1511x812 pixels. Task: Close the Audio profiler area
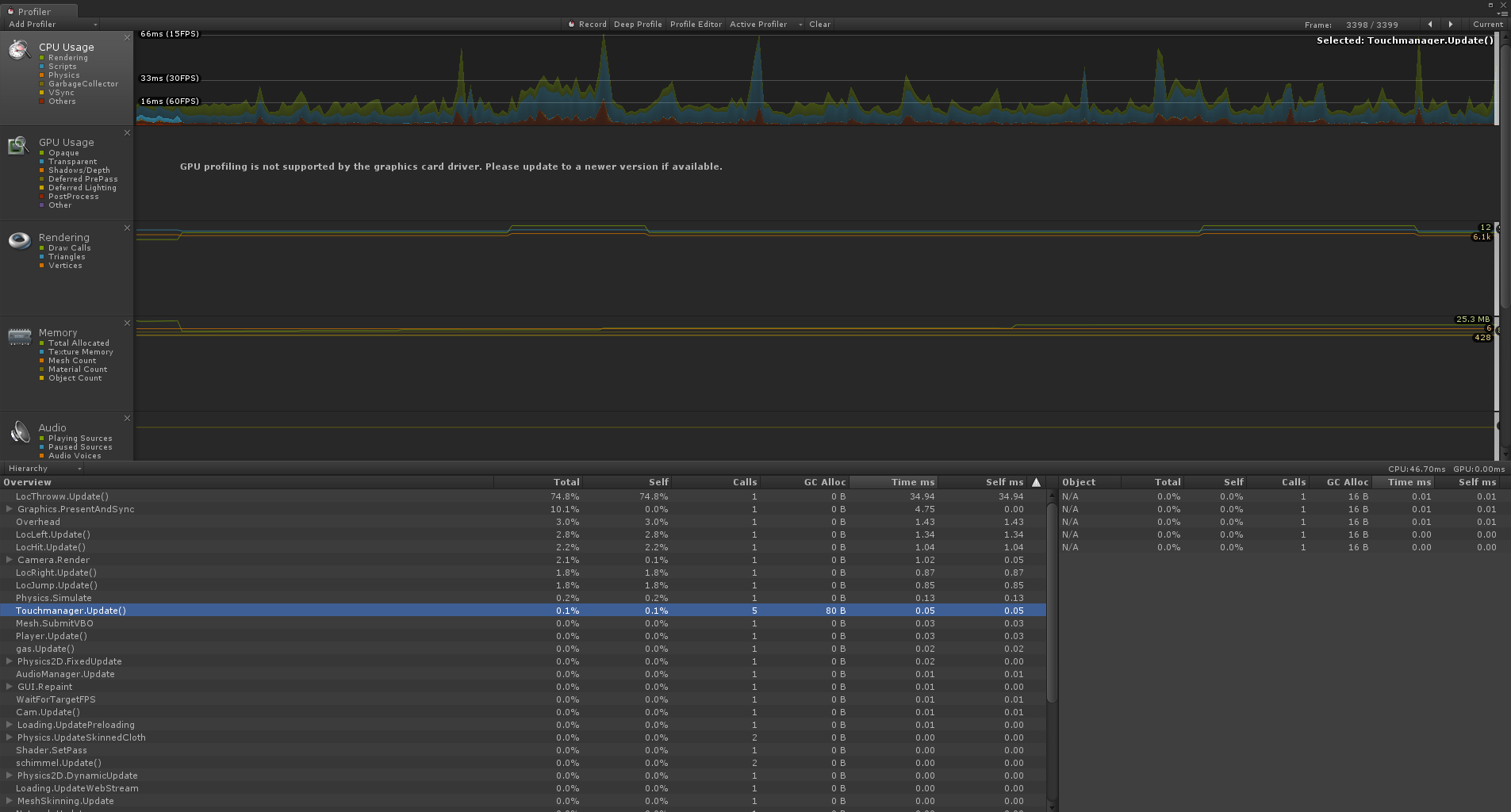click(x=127, y=418)
